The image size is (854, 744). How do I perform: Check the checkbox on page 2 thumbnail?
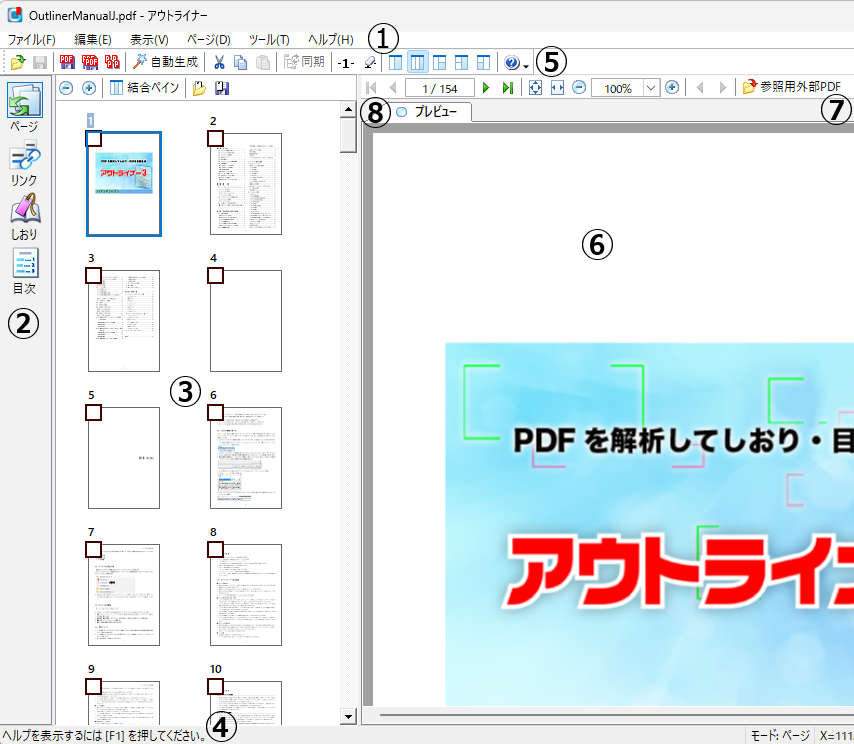216,139
